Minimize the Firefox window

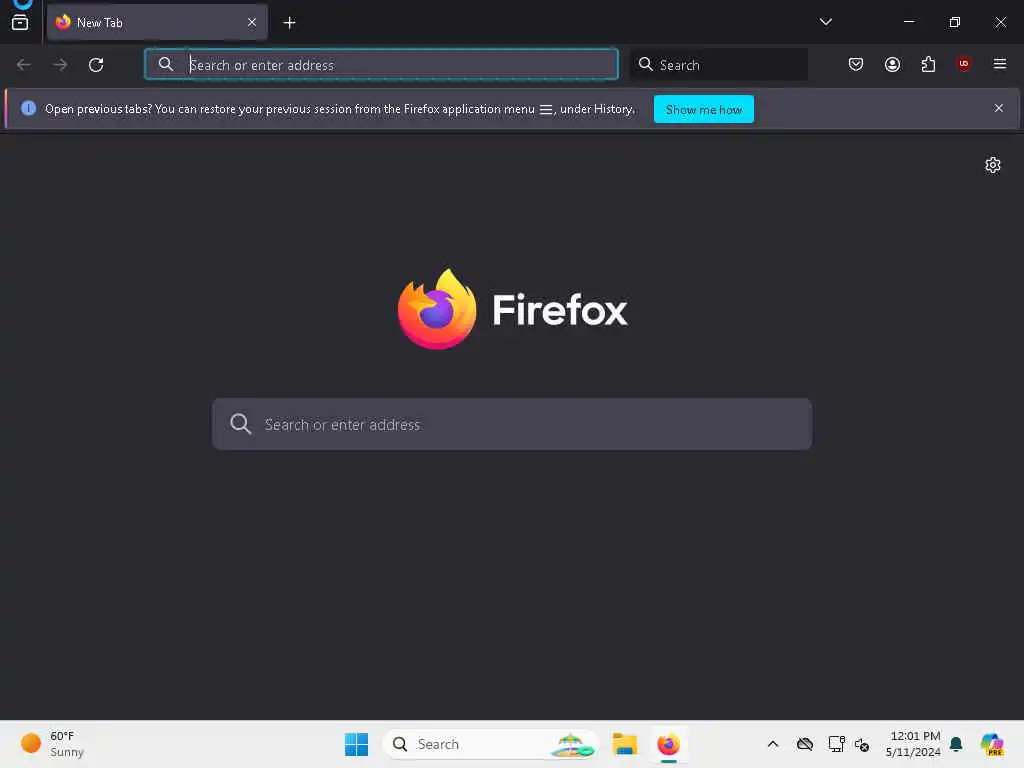(x=909, y=22)
